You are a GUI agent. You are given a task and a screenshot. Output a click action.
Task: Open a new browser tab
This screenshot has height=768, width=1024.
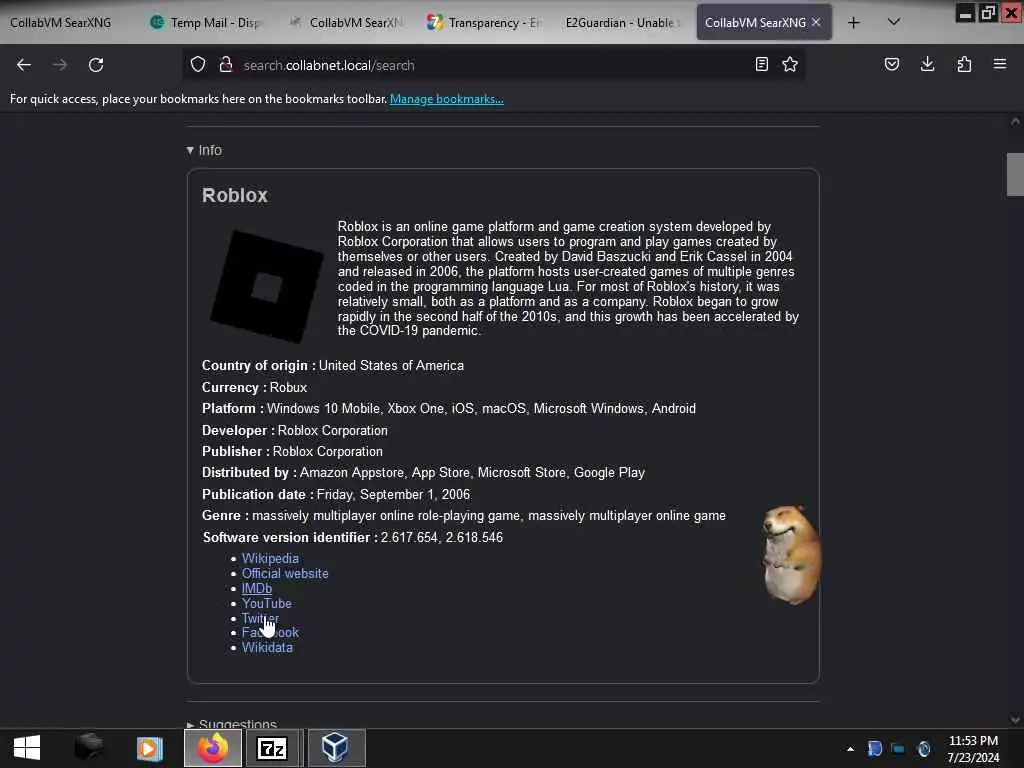[854, 23]
